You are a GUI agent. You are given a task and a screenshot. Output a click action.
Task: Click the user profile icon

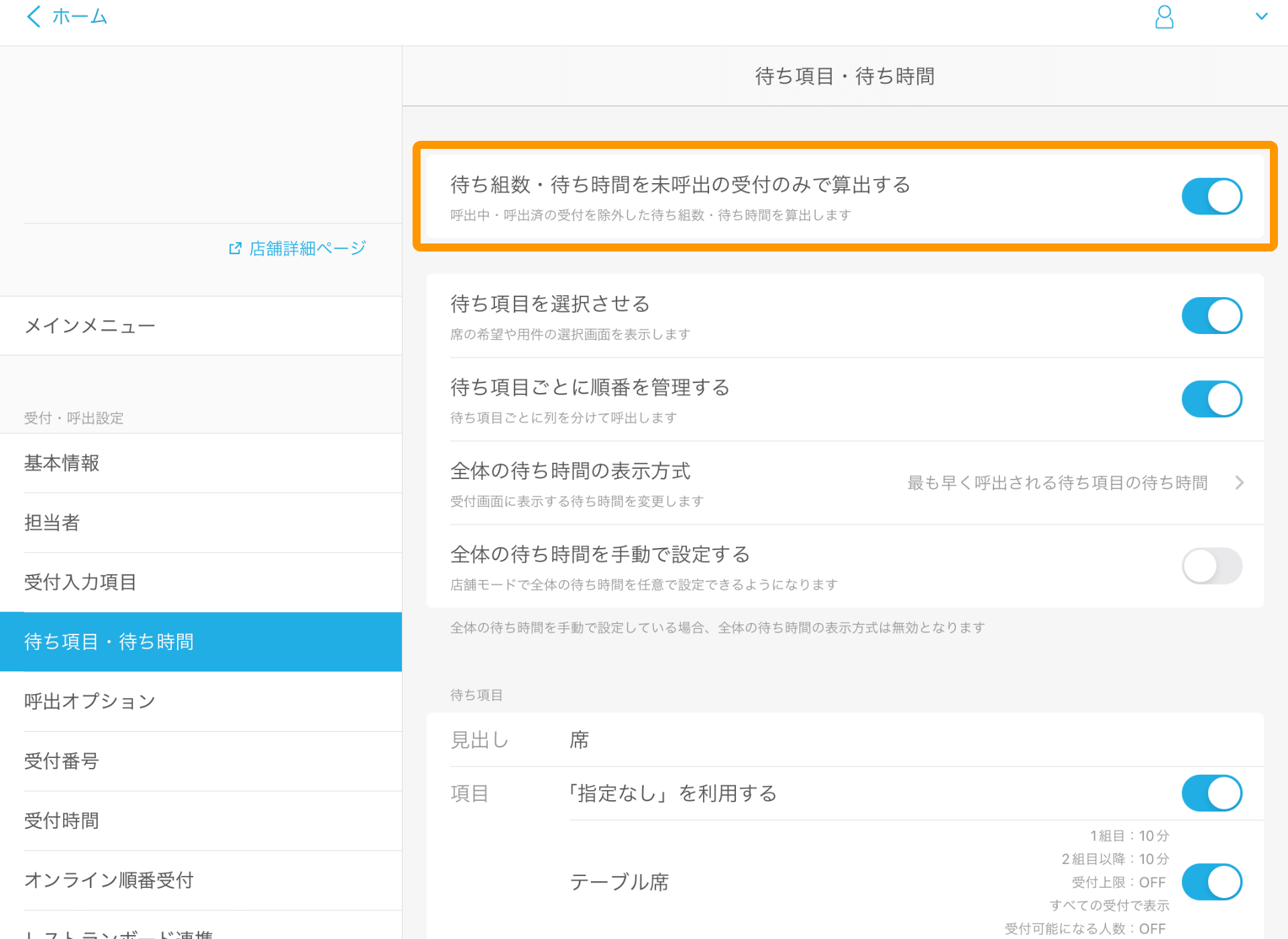point(1164,17)
